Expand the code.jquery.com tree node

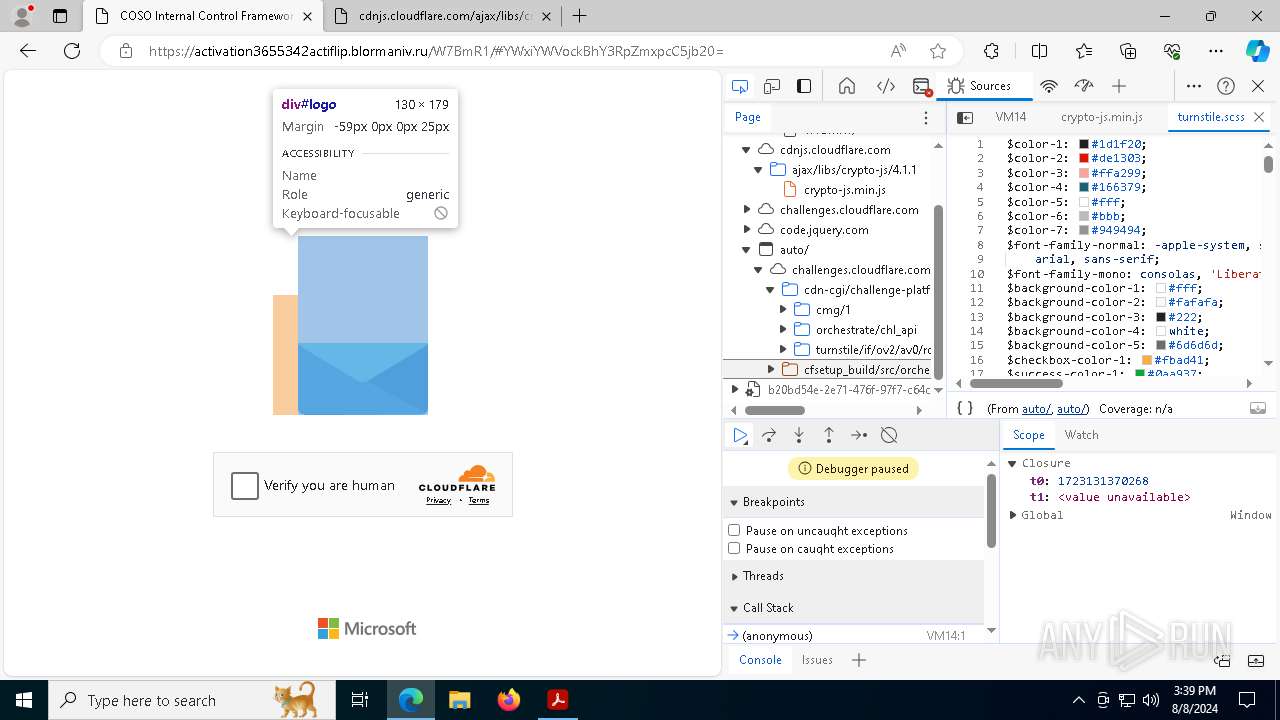click(747, 229)
